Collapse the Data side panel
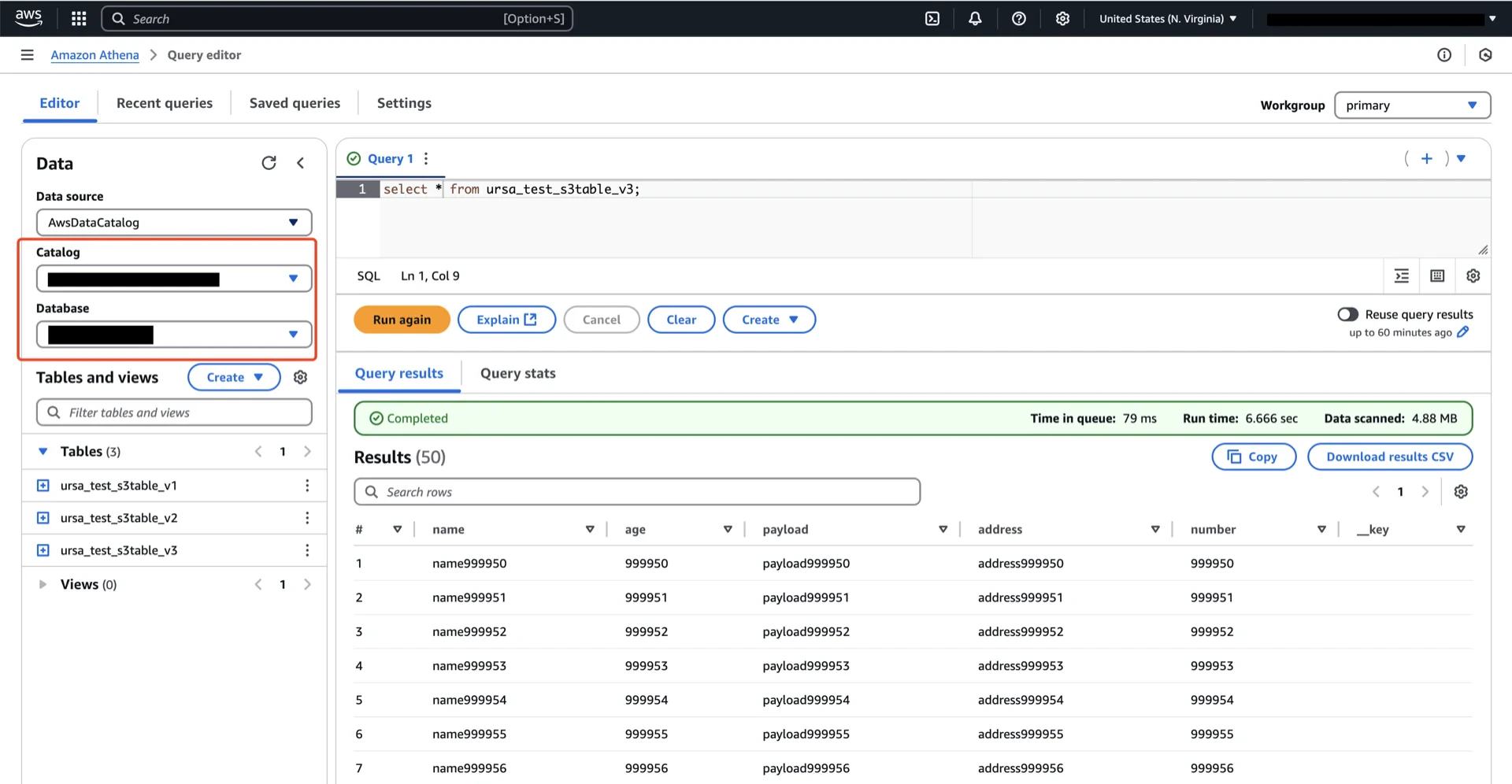This screenshot has height=784, width=1512. click(x=301, y=163)
